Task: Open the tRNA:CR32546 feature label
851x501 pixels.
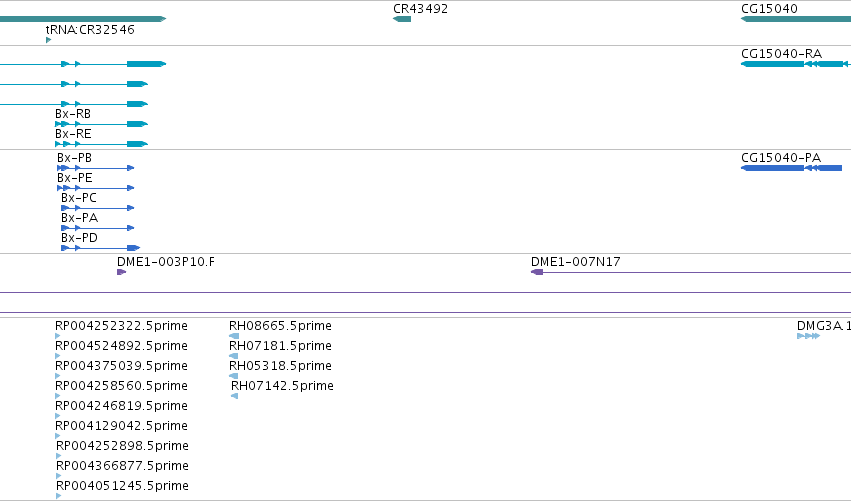Action: (x=90, y=29)
